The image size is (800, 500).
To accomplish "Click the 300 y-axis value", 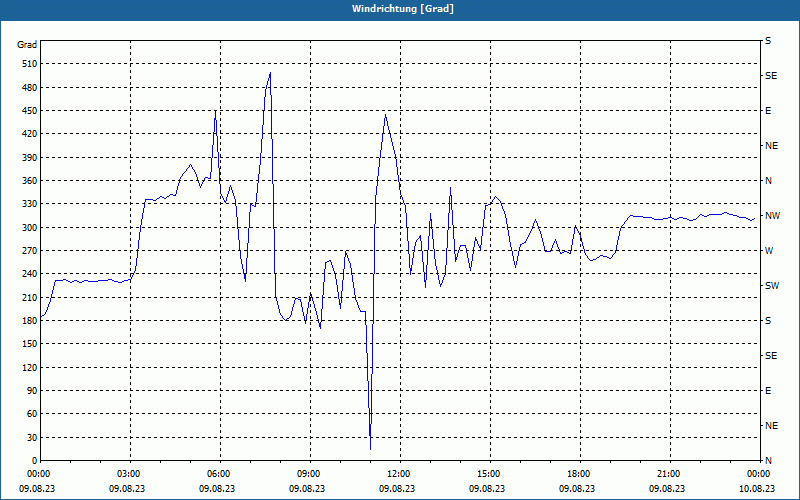I will click(x=30, y=228).
